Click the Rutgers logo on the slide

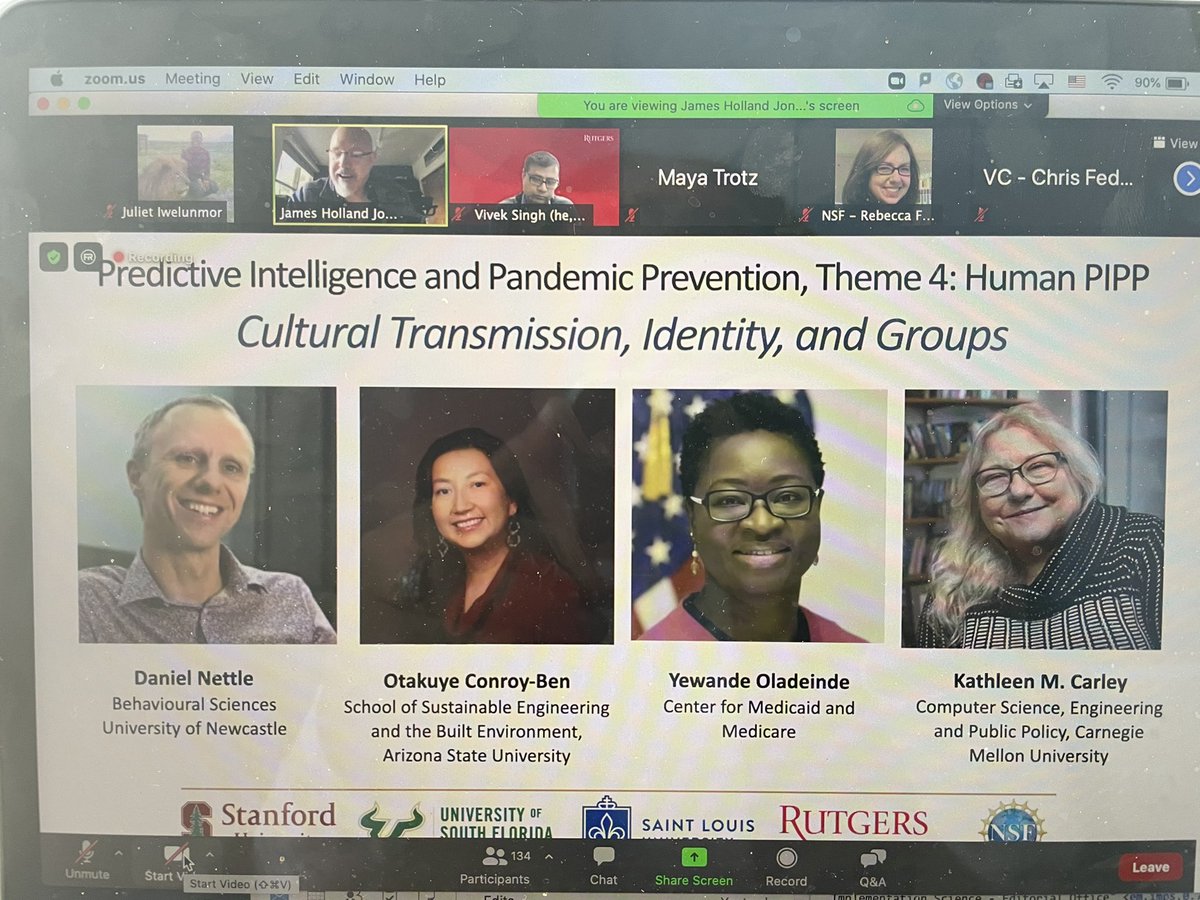point(854,821)
